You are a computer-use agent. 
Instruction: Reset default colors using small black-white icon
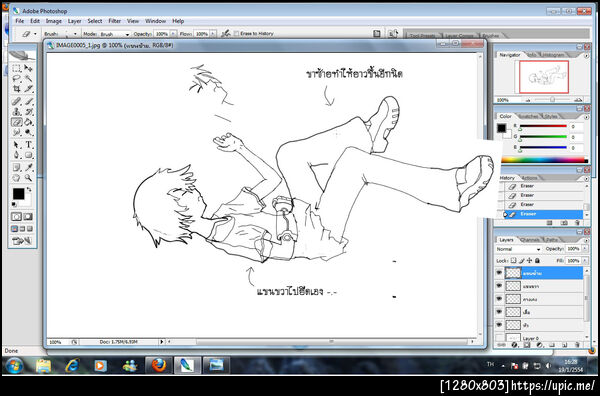coord(14,204)
